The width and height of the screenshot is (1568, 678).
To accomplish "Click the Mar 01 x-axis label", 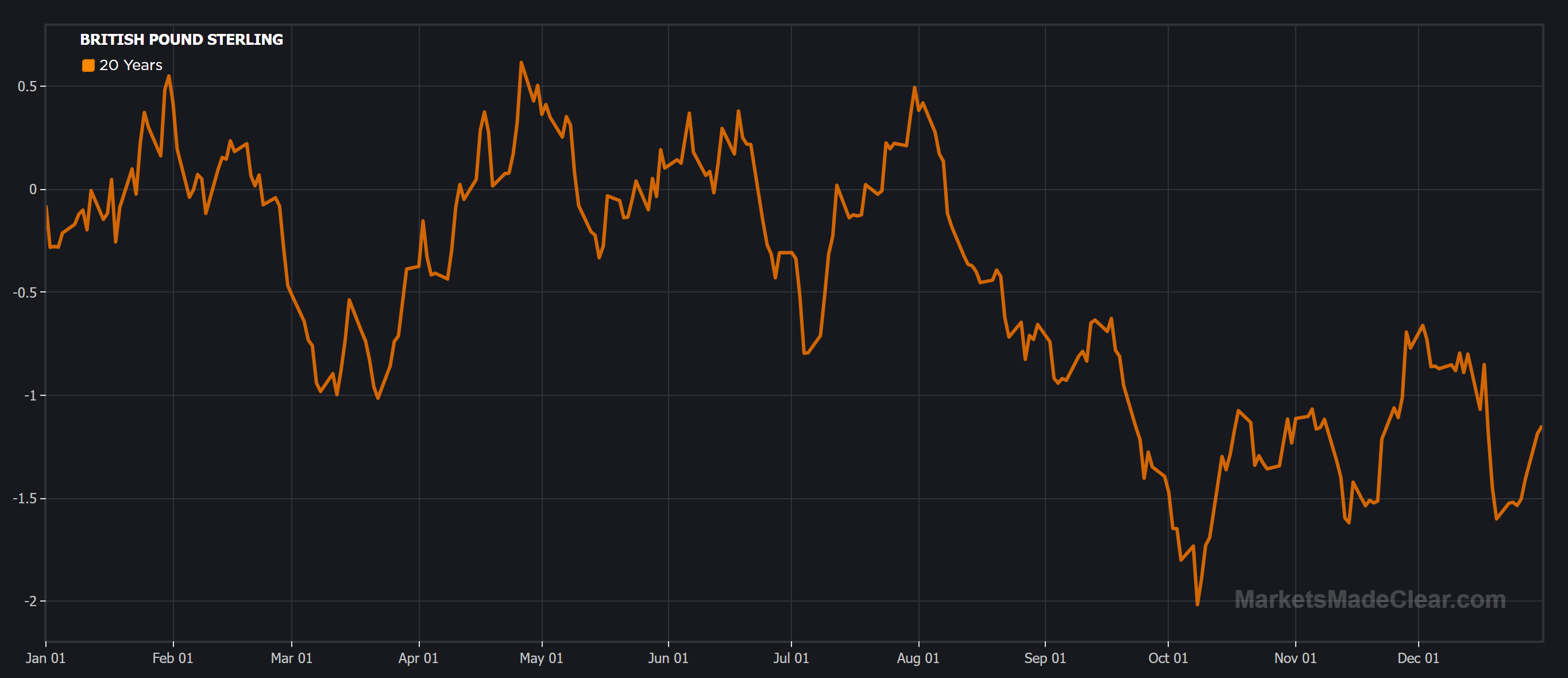I will pos(291,658).
